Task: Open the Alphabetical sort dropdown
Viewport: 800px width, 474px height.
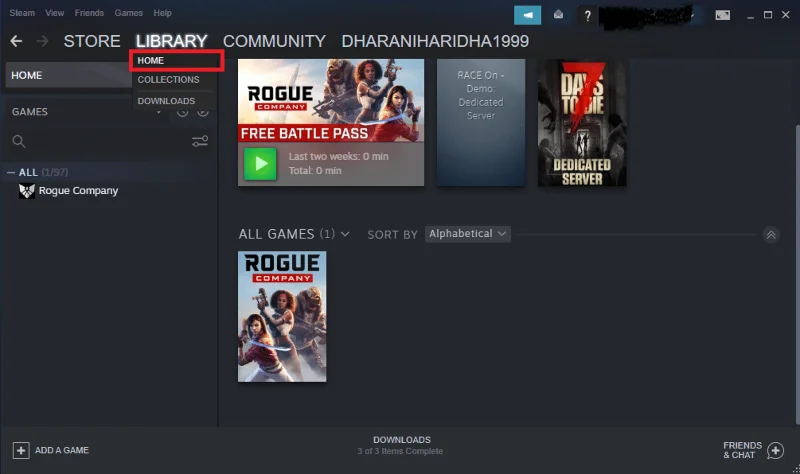Action: (467, 234)
